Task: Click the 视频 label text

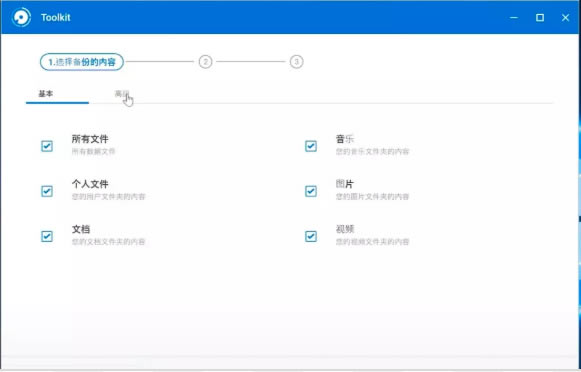Action: 345,229
